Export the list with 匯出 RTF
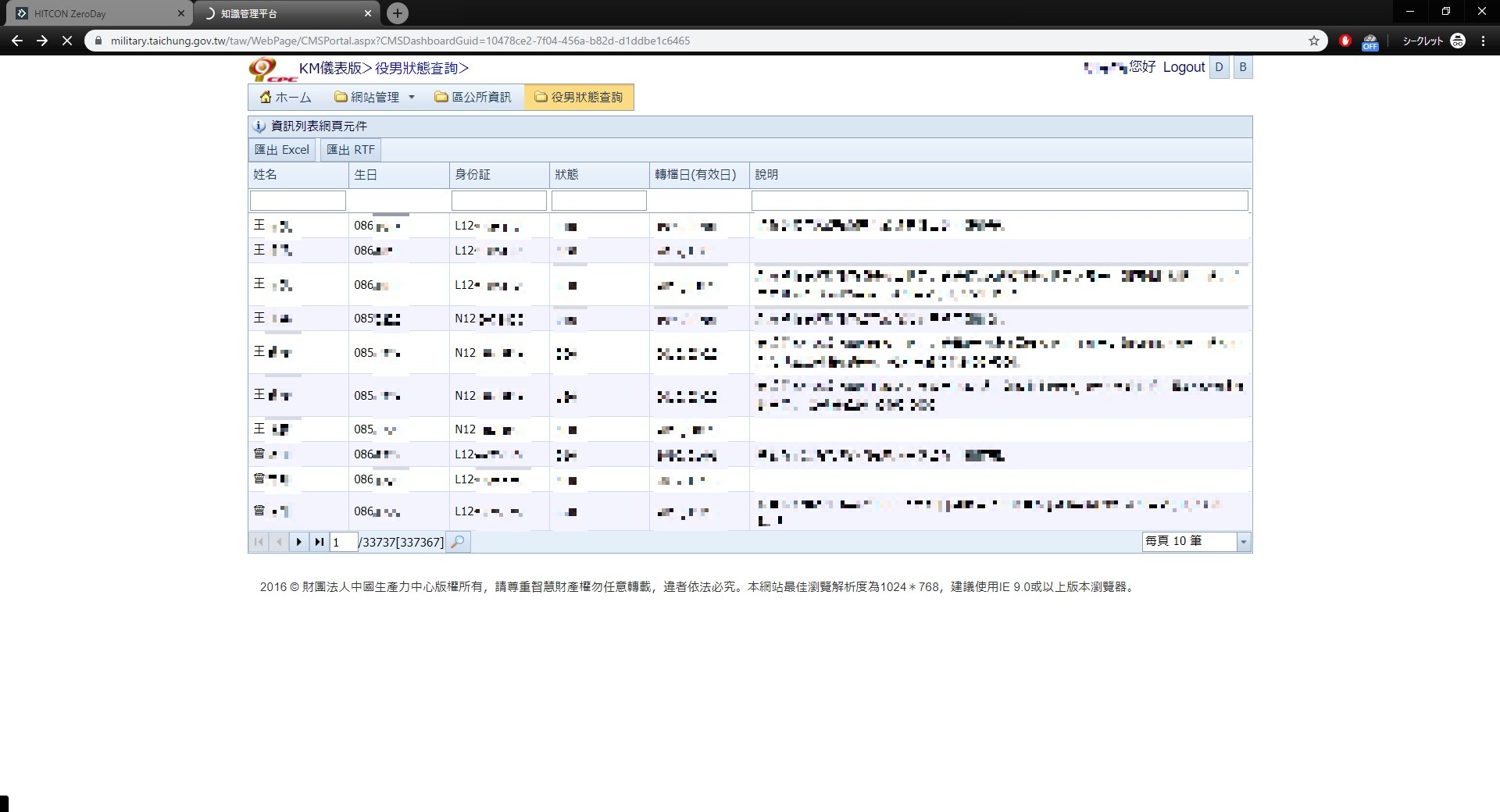Viewport: 1500px width, 812px height. 351,150
